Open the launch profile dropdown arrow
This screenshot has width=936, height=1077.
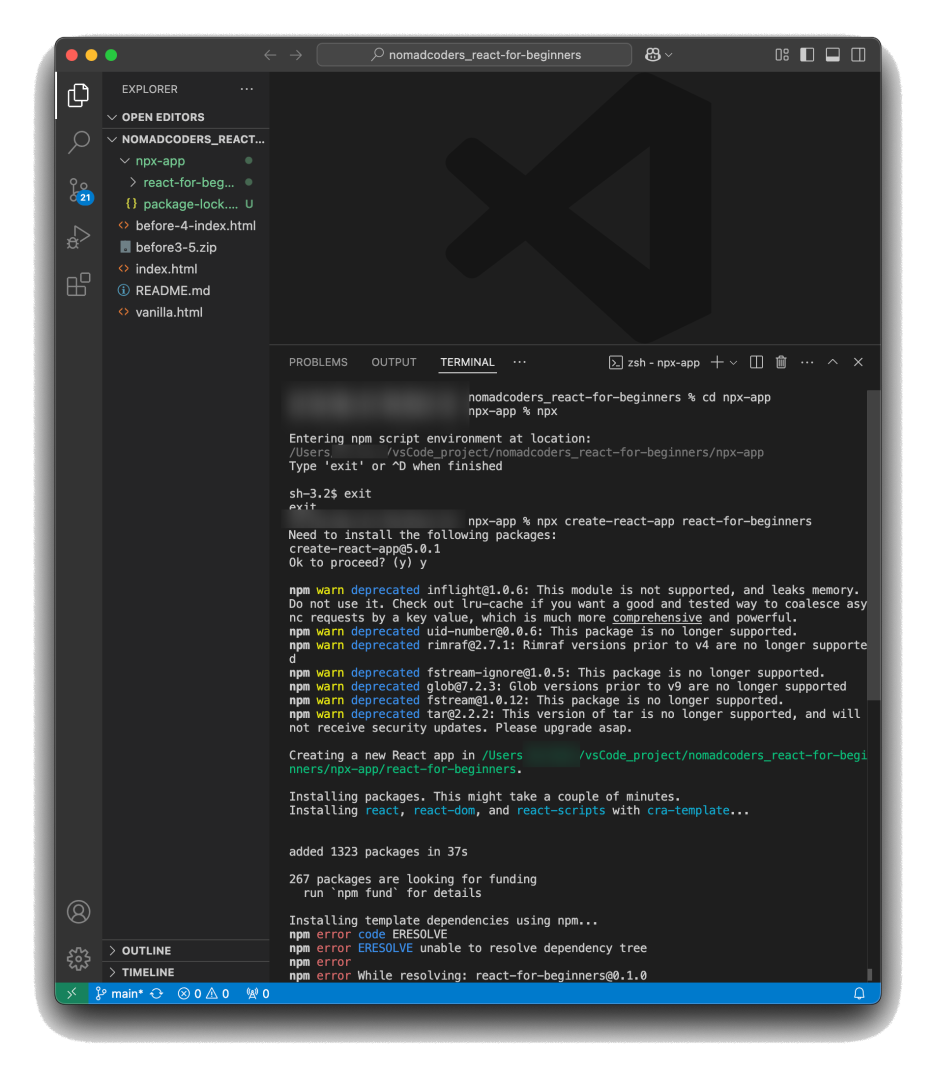(x=733, y=363)
